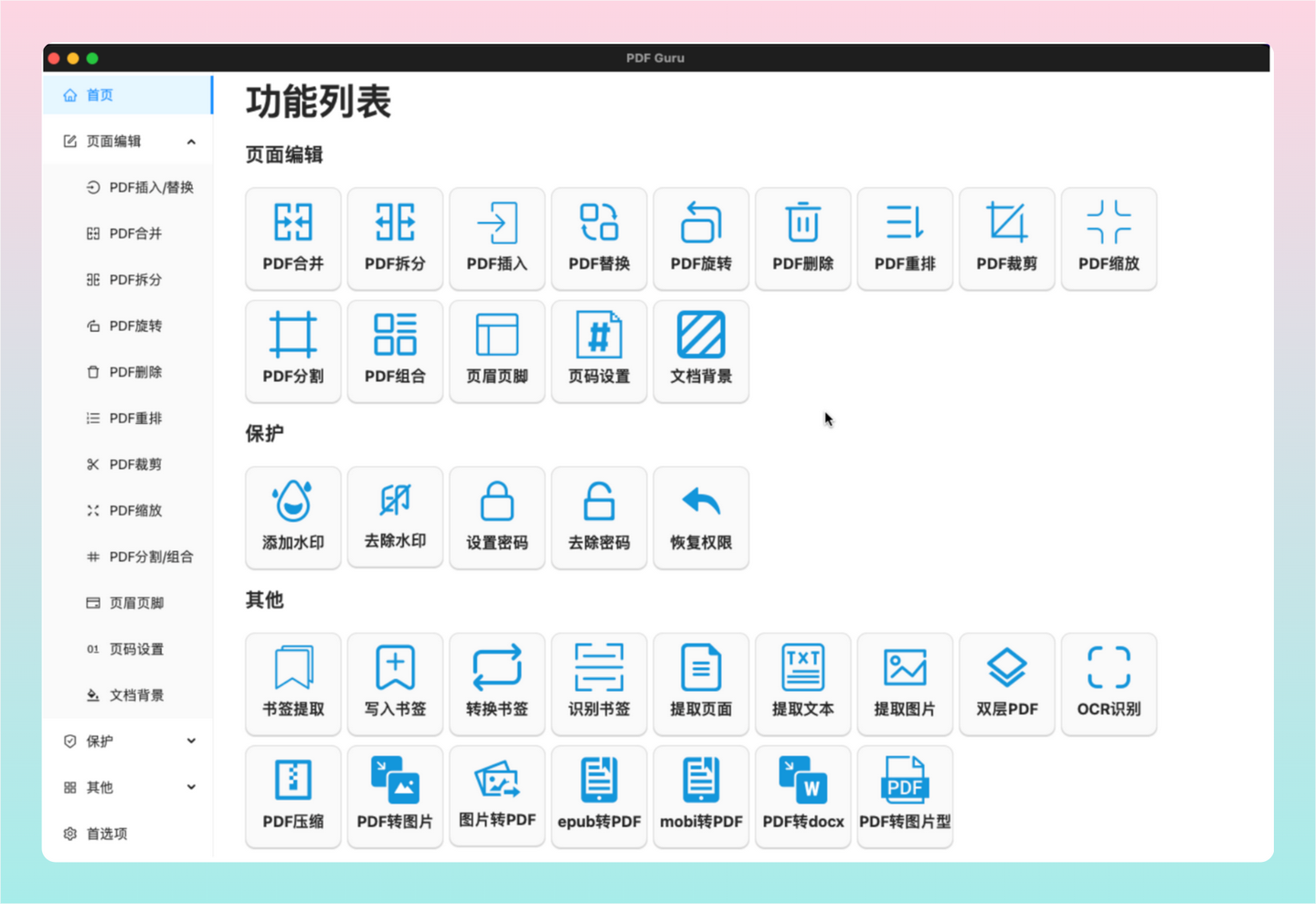Open the 书签提取 tool card
Viewport: 1316px width, 904px height.
coord(293,685)
